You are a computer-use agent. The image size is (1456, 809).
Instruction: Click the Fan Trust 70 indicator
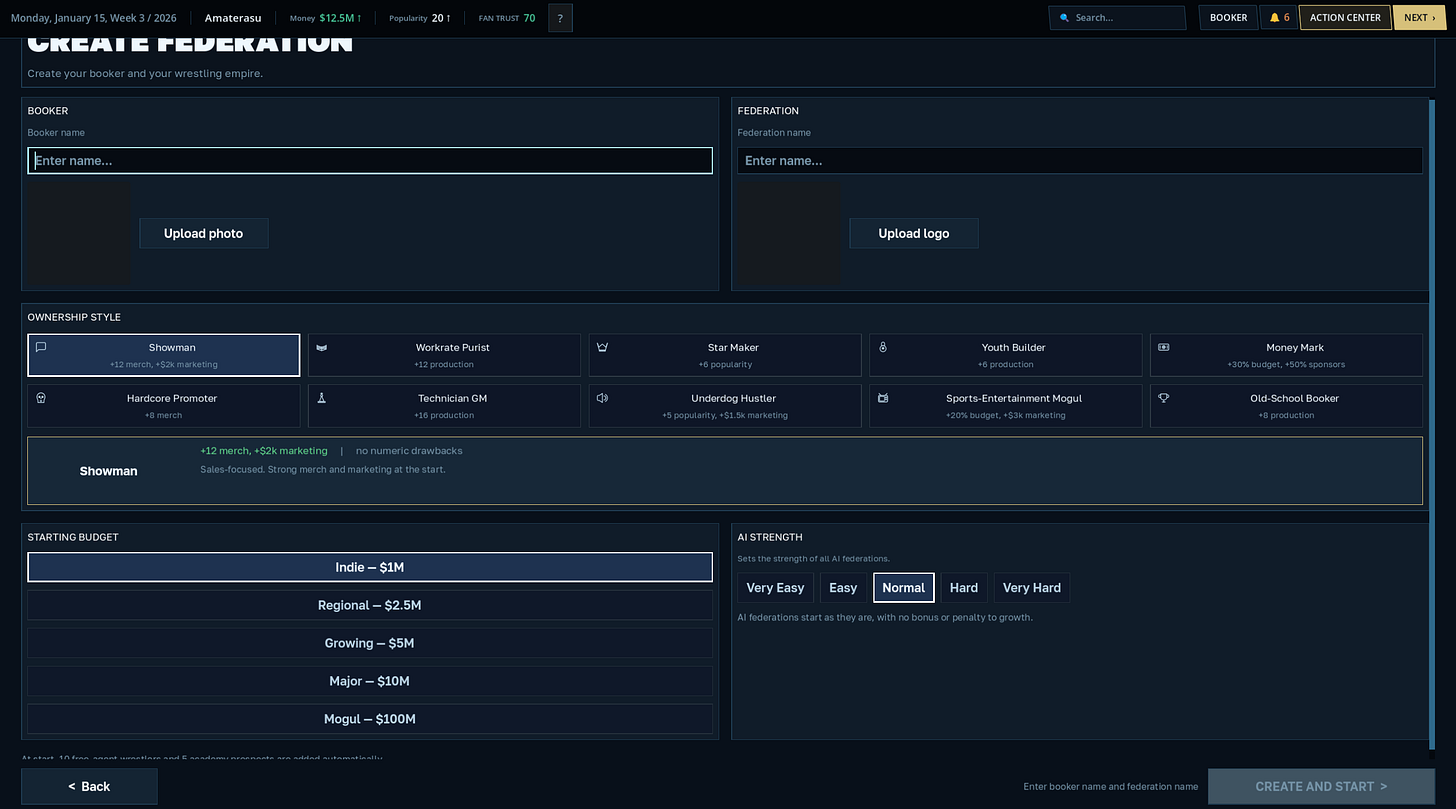click(507, 18)
